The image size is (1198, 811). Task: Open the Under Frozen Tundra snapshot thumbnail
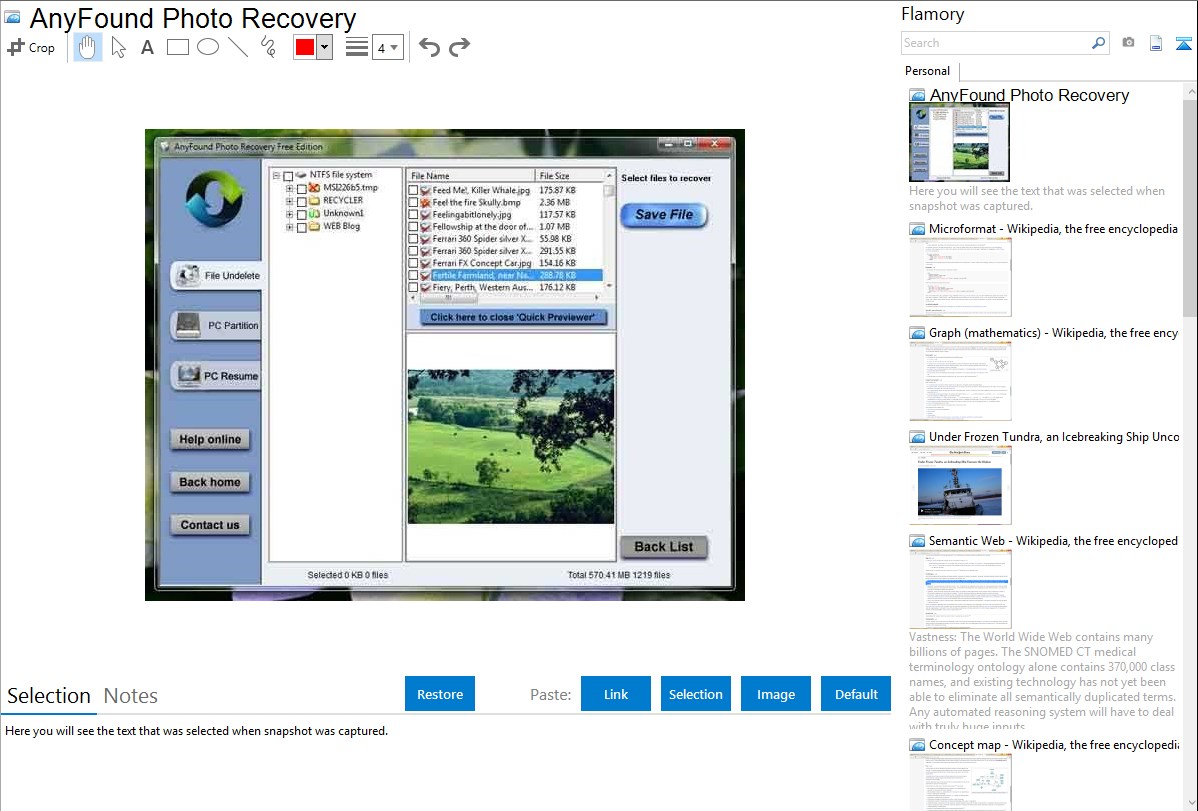click(960, 486)
